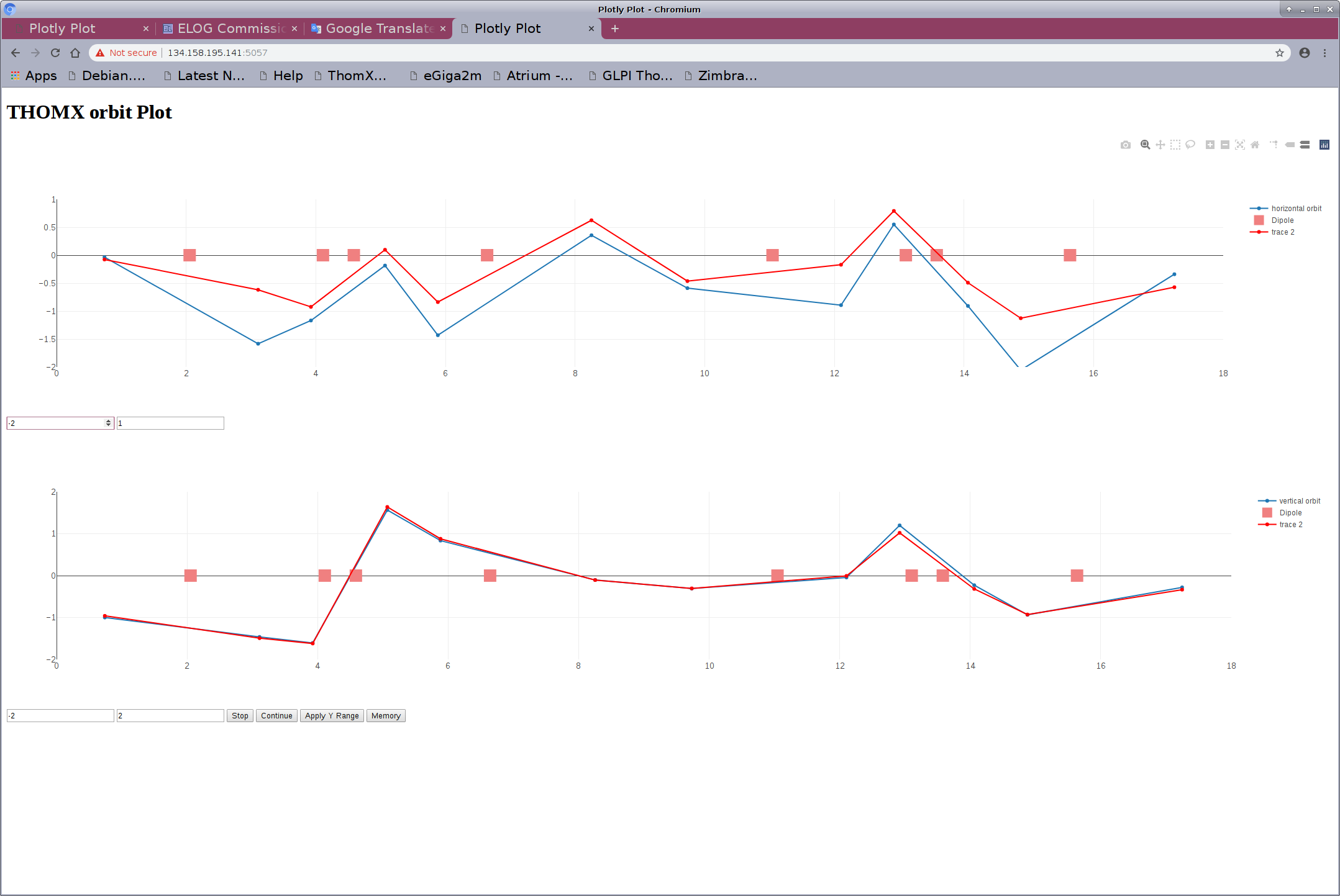The width and height of the screenshot is (1340, 896).
Task: Toggle the horizontal orbit trace via legend
Action: 1296,208
